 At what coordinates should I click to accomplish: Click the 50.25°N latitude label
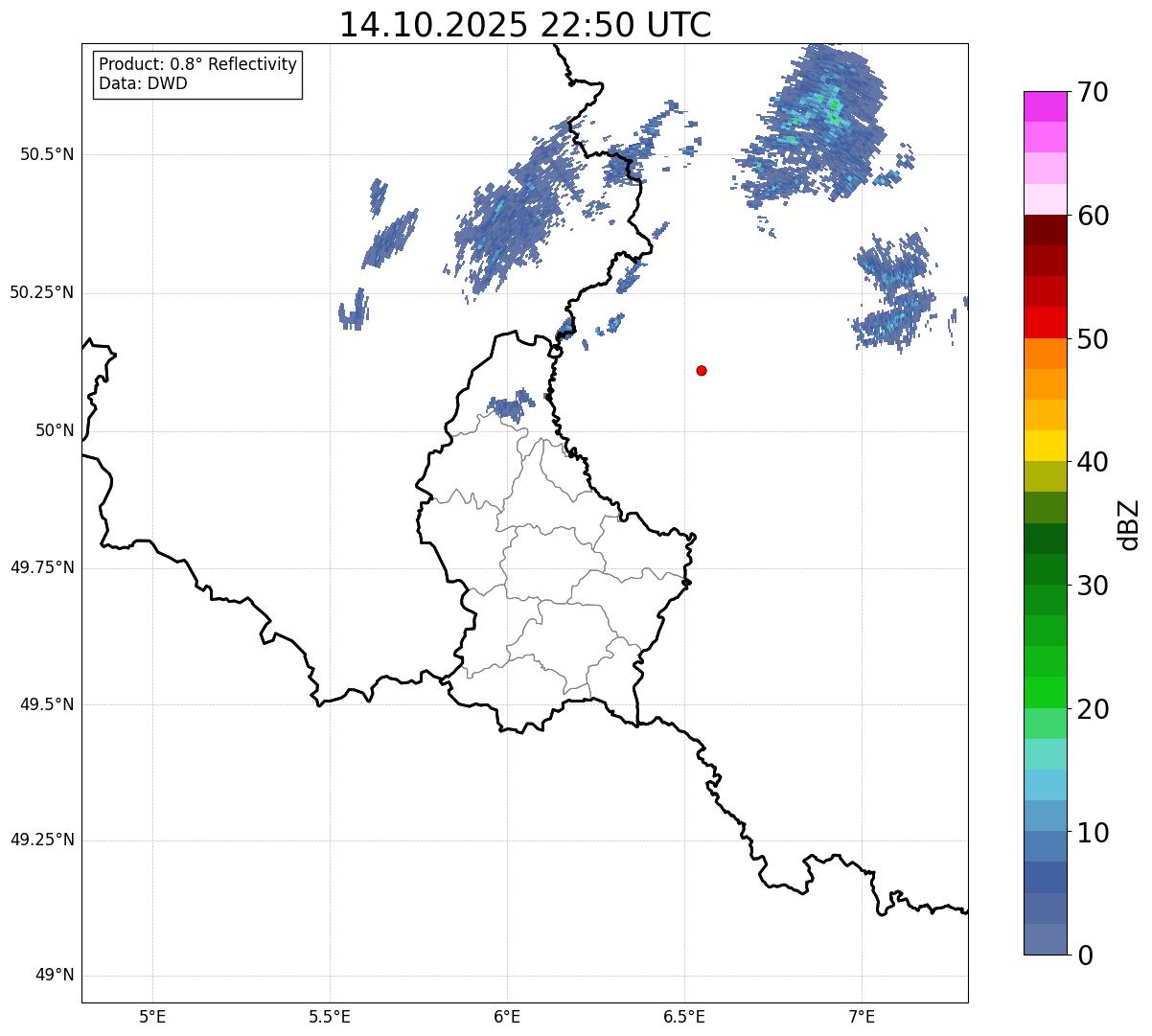pos(41,292)
